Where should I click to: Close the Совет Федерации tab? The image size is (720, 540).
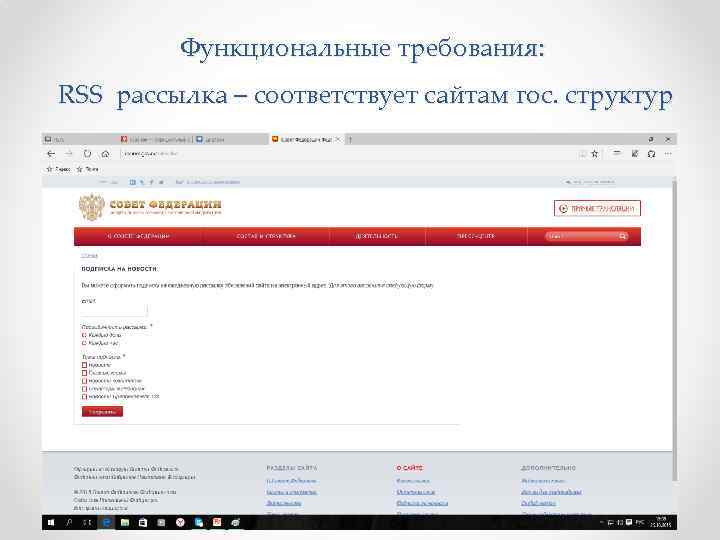click(338, 139)
